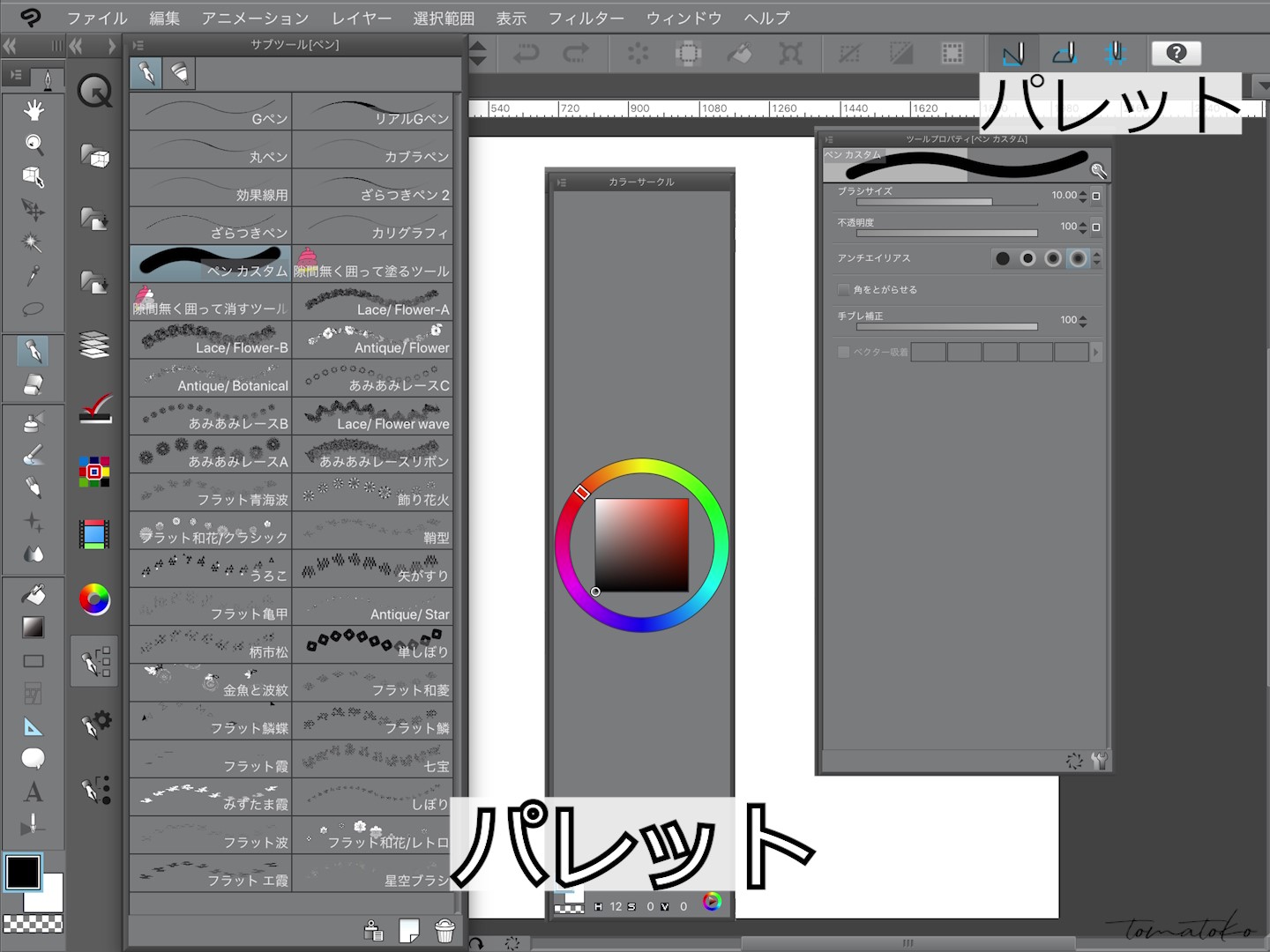Enable the 角をとがらせる checkbox
1270x952 pixels.
click(x=844, y=289)
